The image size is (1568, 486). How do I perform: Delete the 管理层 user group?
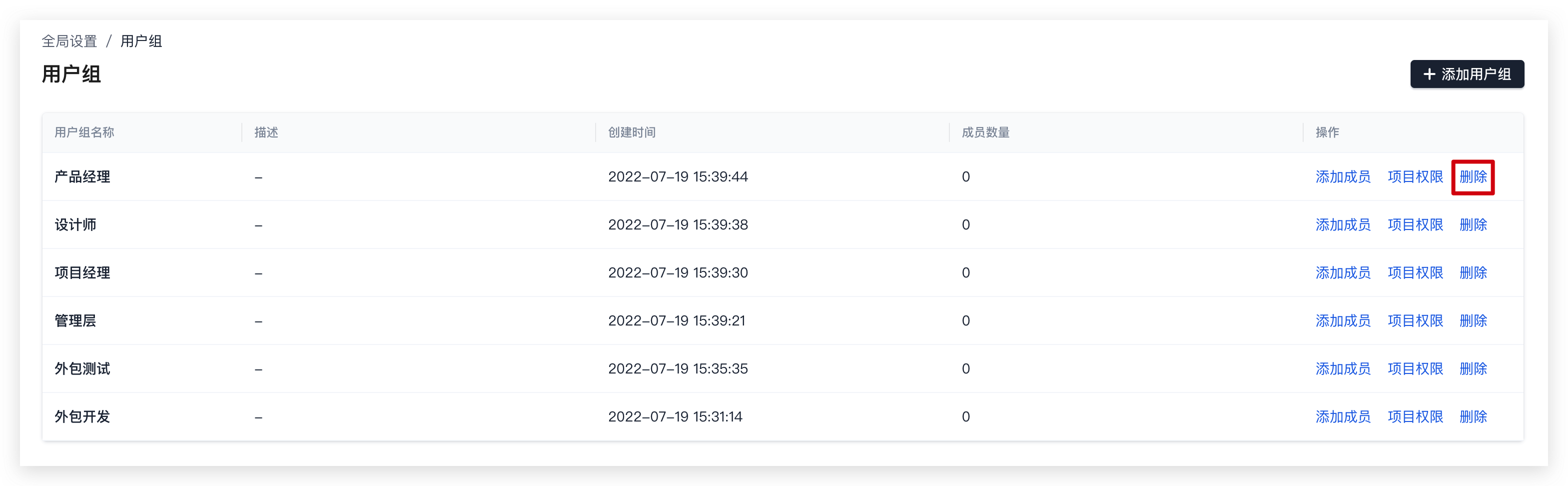(x=1473, y=321)
